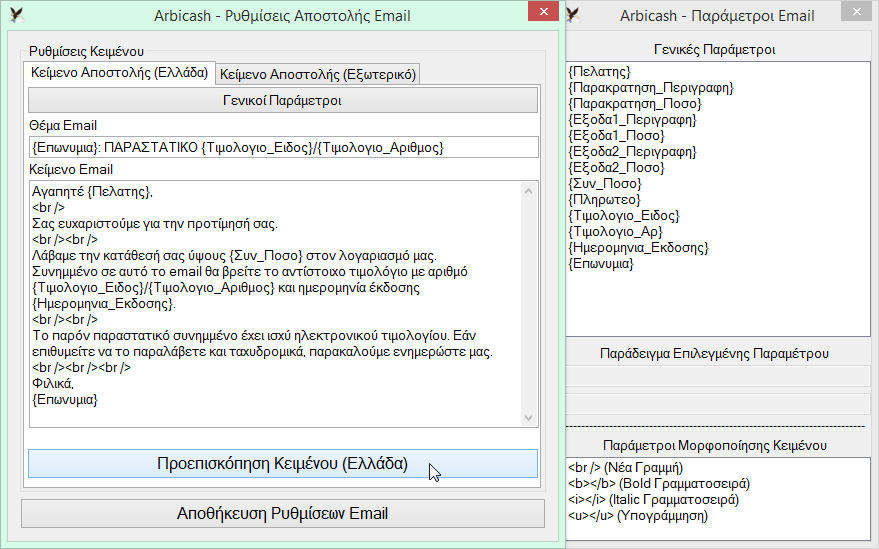Select <br /> (Νέα Γραμμή) formatting parameter
This screenshot has width=879, height=549.
tap(625, 468)
